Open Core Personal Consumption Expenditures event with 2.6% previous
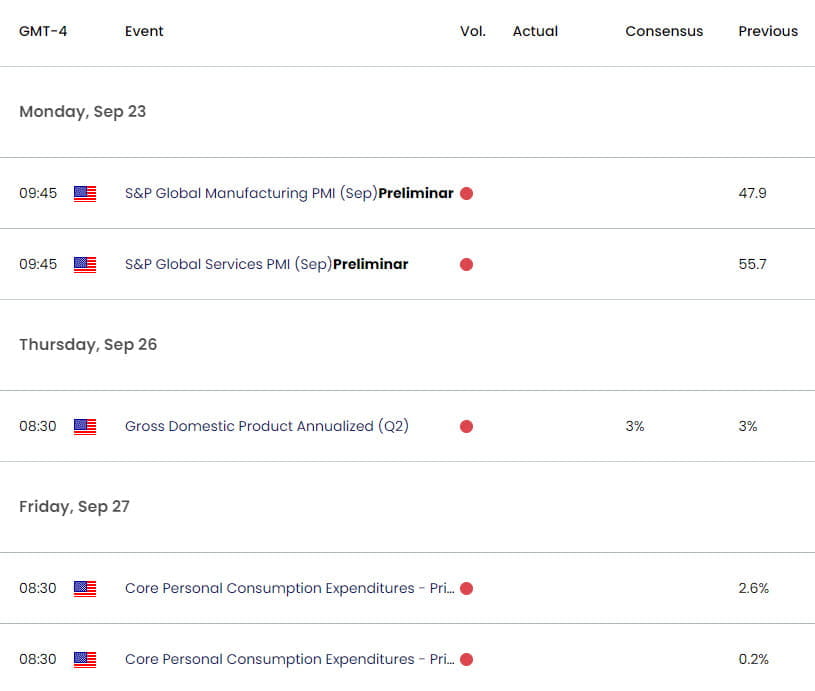This screenshot has width=815, height=691. tap(290, 588)
